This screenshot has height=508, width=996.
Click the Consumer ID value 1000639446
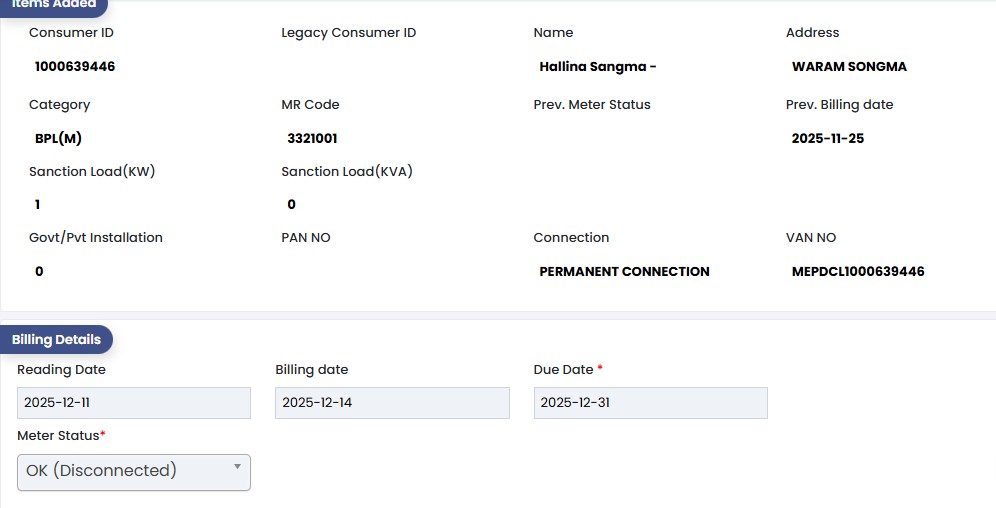tap(75, 67)
